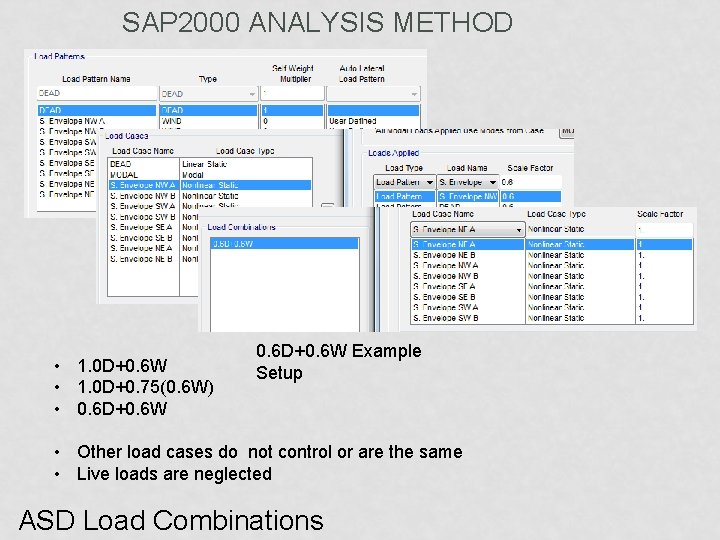This screenshot has height=540, width=720.
Task: Click Nonlinear Static cell in S. Envelope NE B row
Action: (556, 255)
